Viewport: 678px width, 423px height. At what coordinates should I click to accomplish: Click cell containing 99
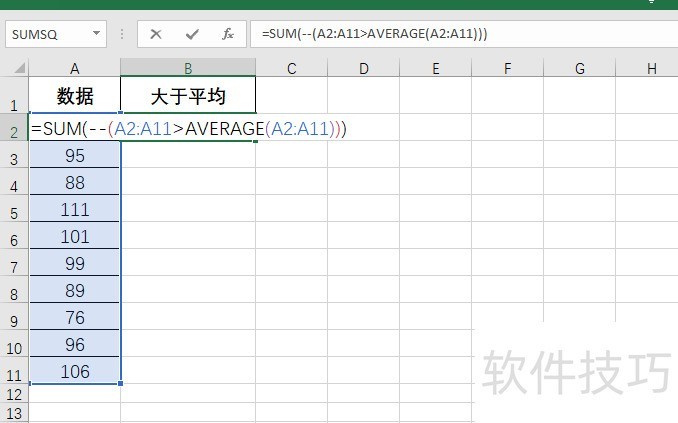click(74, 263)
